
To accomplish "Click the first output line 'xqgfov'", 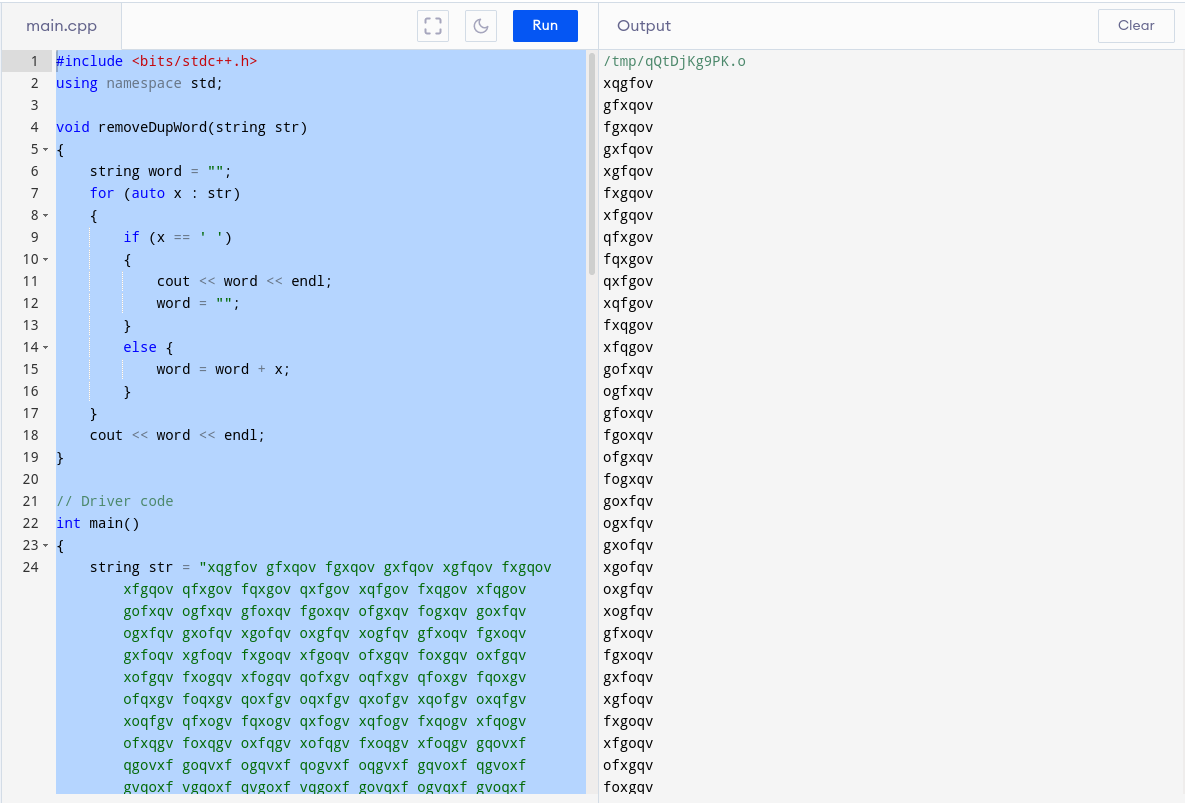I will (x=628, y=83).
